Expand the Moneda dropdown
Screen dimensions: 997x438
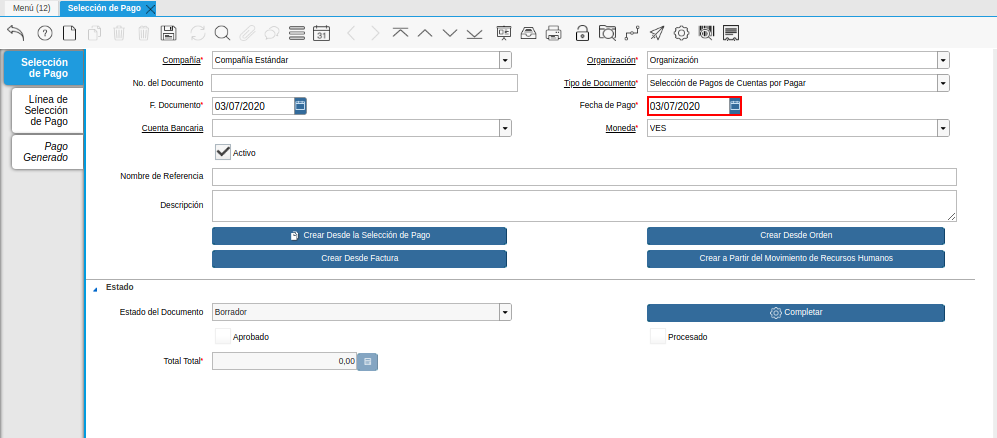943,128
